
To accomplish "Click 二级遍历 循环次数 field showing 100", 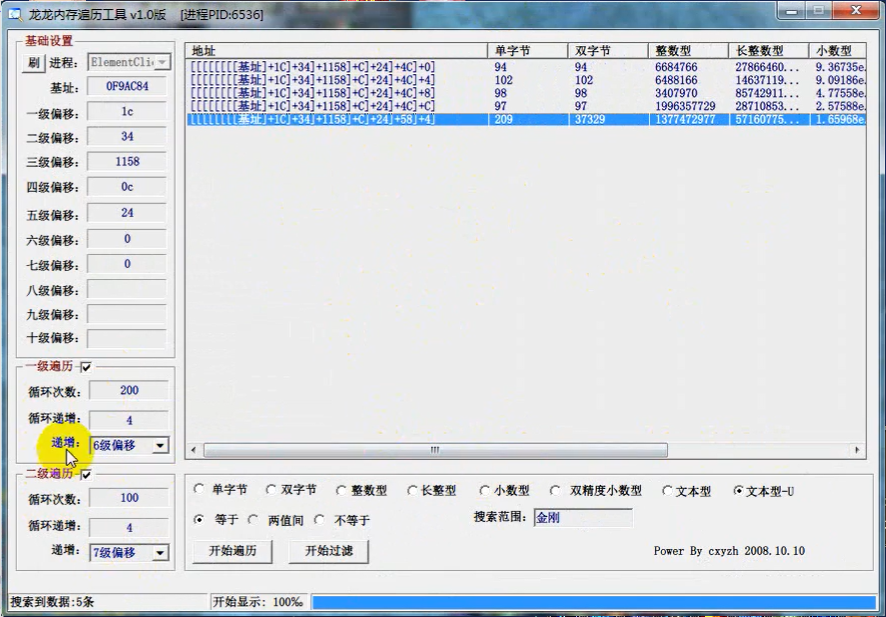I will tap(129, 498).
